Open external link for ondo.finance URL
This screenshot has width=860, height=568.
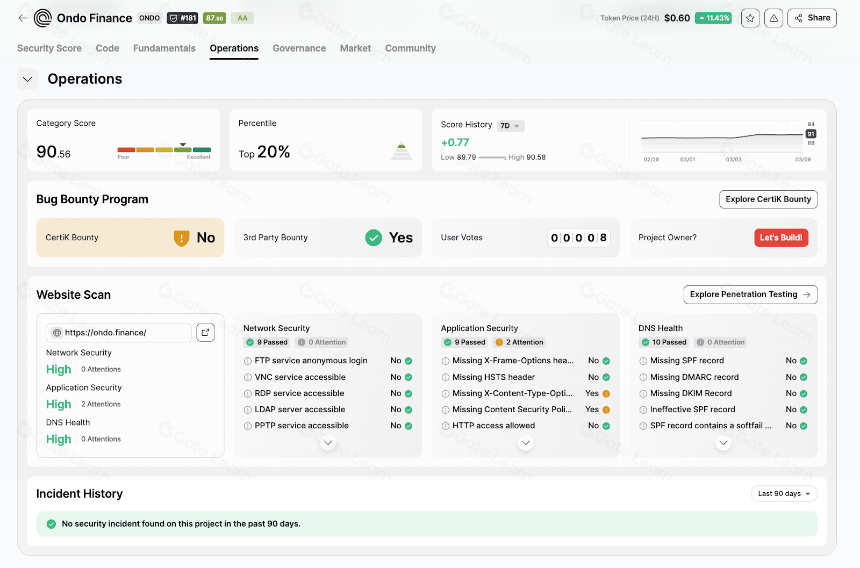pos(205,332)
